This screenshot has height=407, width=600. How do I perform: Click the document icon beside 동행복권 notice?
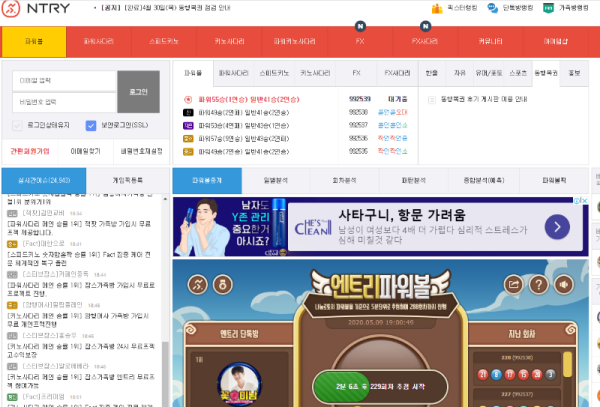(432, 100)
